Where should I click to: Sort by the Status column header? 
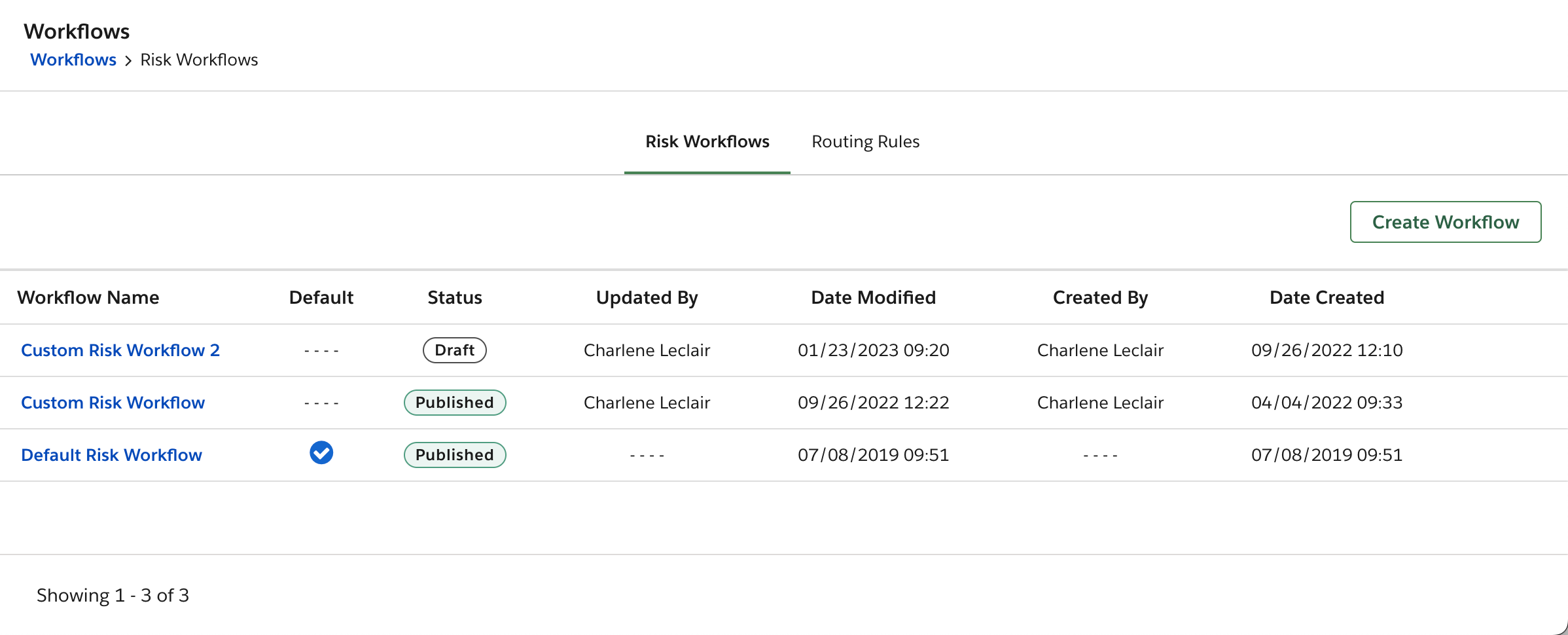click(454, 297)
